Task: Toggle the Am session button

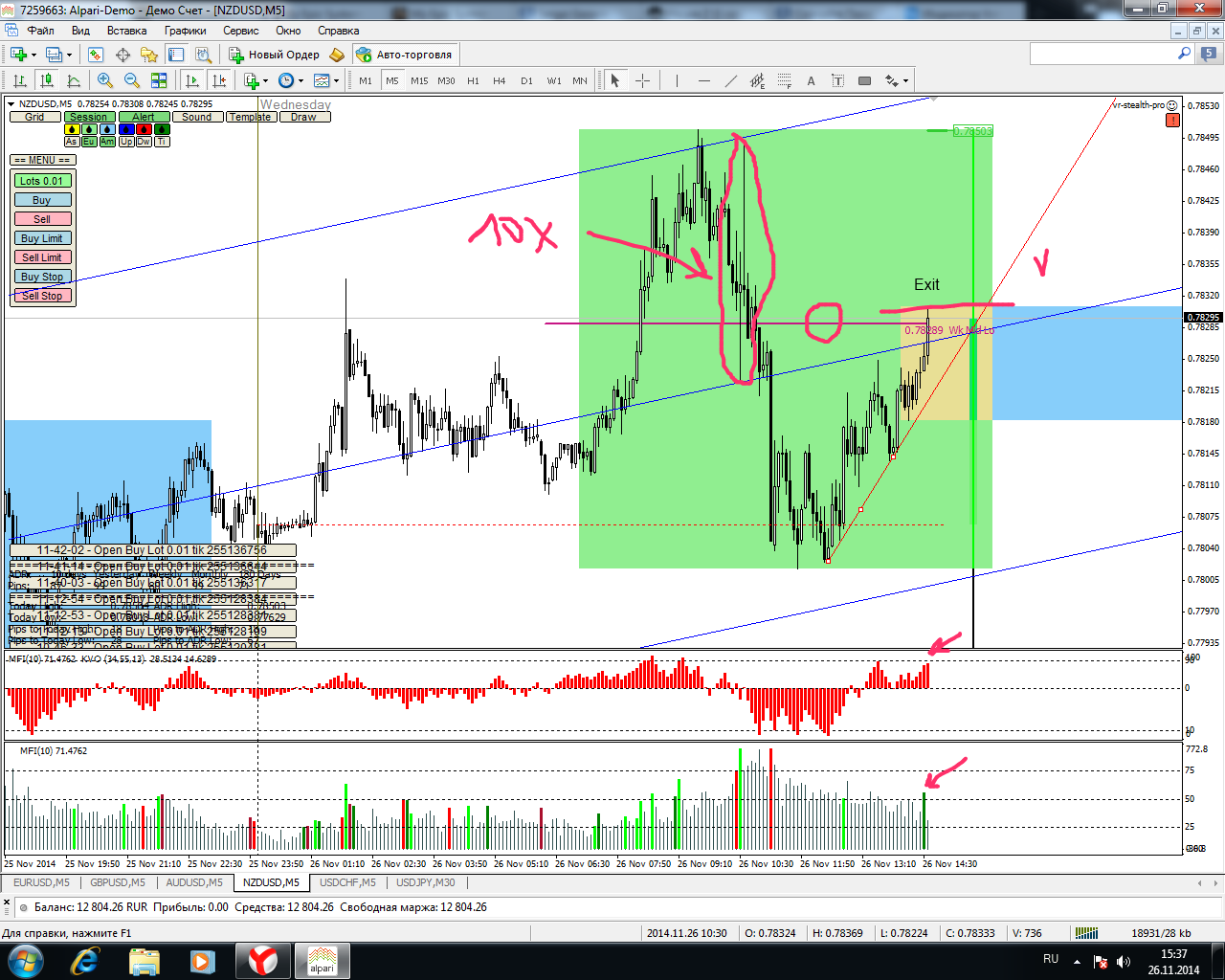Action: (x=107, y=142)
